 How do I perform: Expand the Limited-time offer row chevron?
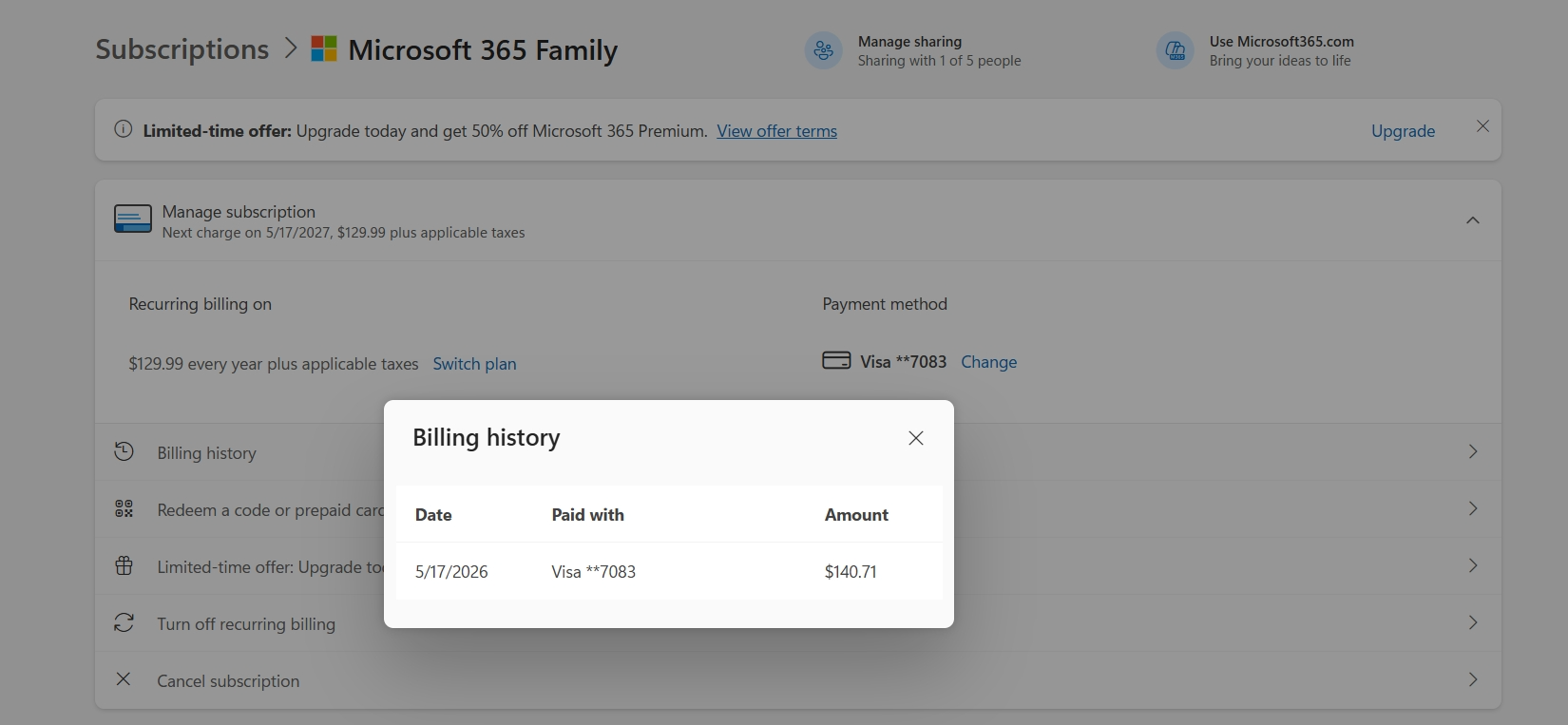click(x=1473, y=565)
